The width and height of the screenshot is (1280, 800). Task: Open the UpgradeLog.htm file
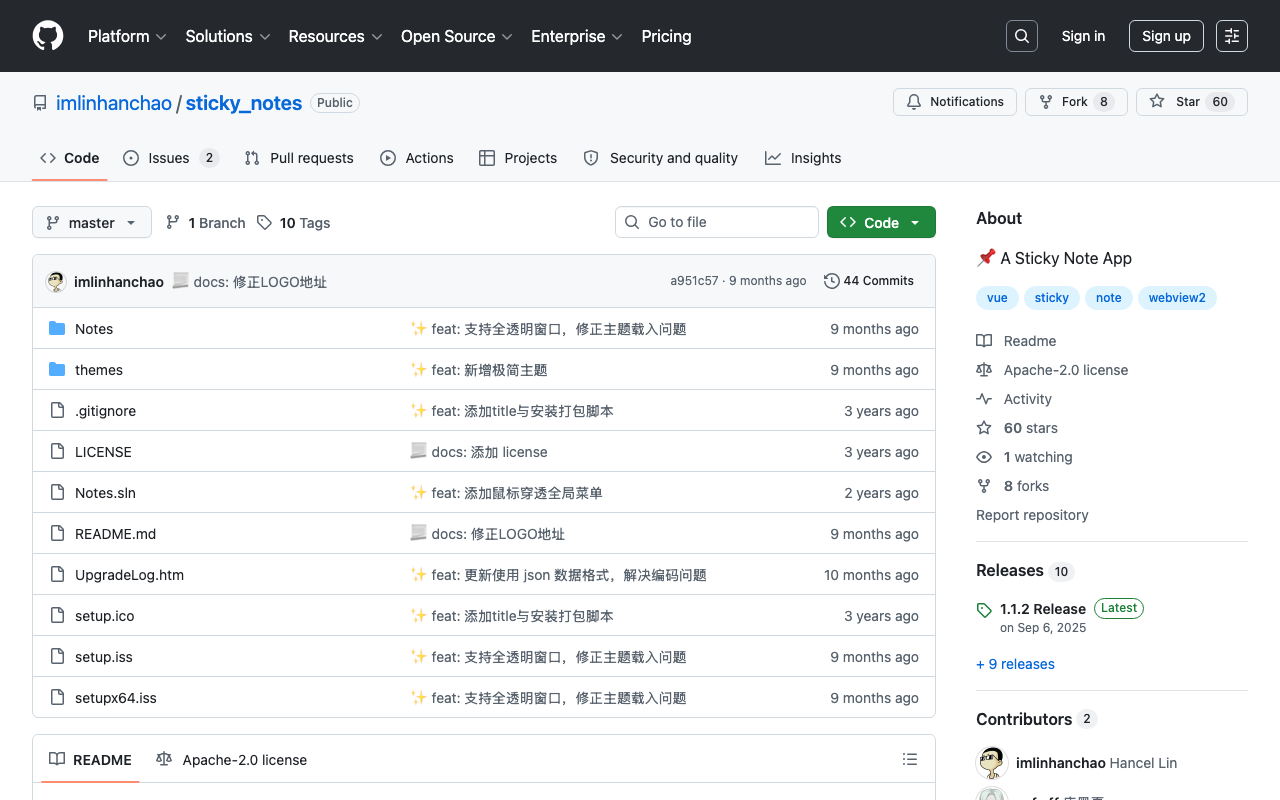click(x=129, y=575)
